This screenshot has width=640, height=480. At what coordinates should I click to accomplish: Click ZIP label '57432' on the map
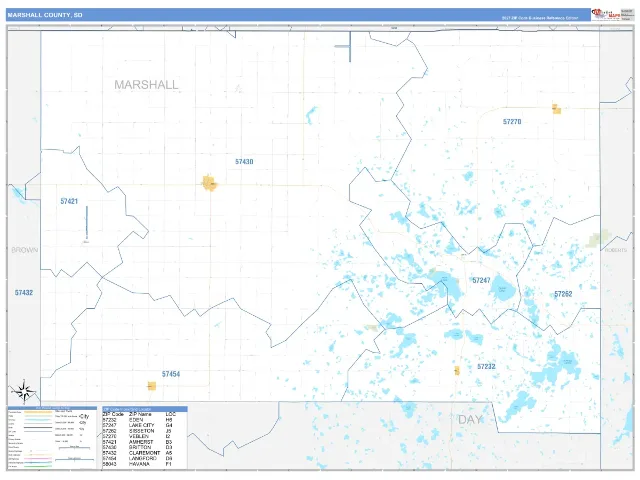point(24,293)
